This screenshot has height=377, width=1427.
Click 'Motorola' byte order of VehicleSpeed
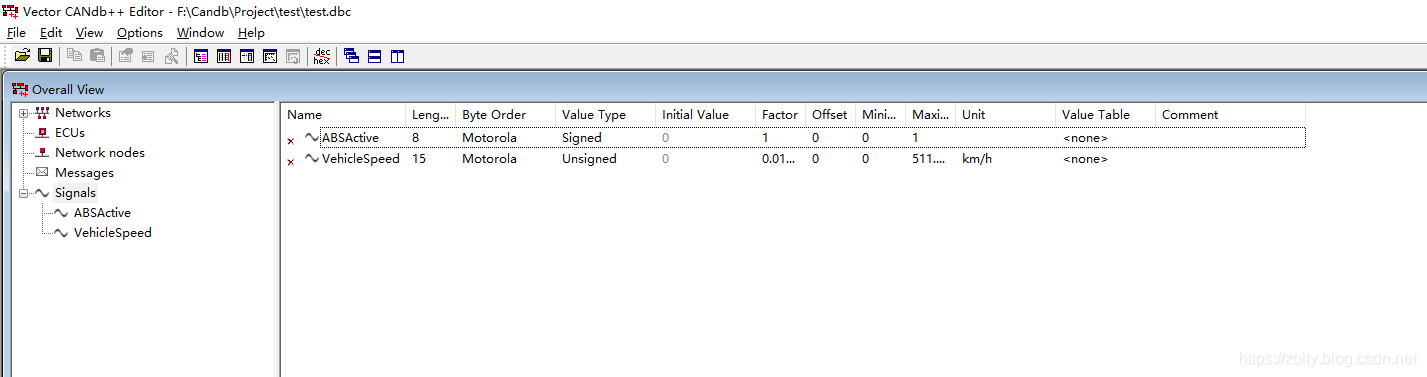pyautogui.click(x=489, y=158)
